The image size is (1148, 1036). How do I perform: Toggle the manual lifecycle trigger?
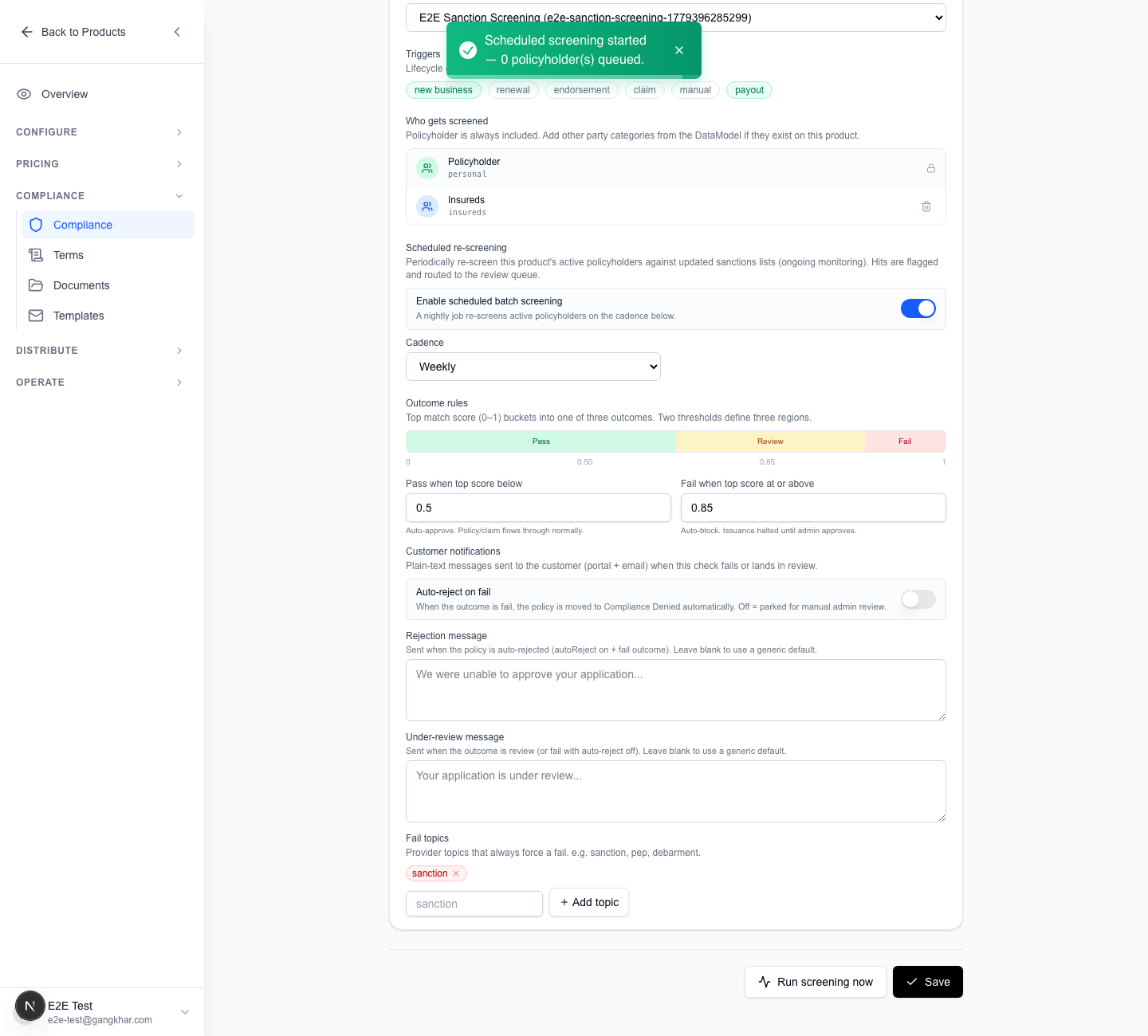pos(695,90)
